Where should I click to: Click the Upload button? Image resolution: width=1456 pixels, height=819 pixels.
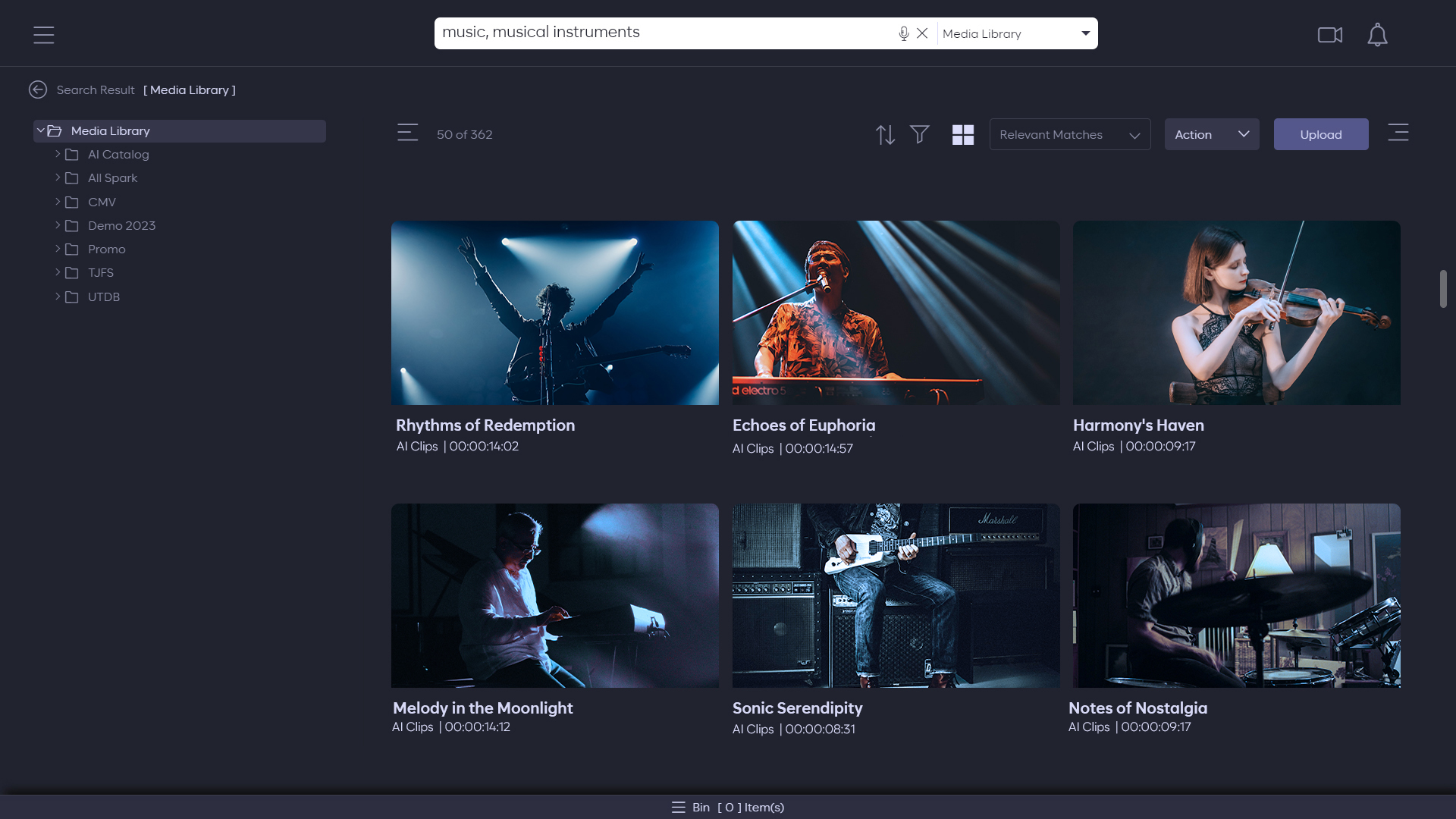click(x=1321, y=134)
